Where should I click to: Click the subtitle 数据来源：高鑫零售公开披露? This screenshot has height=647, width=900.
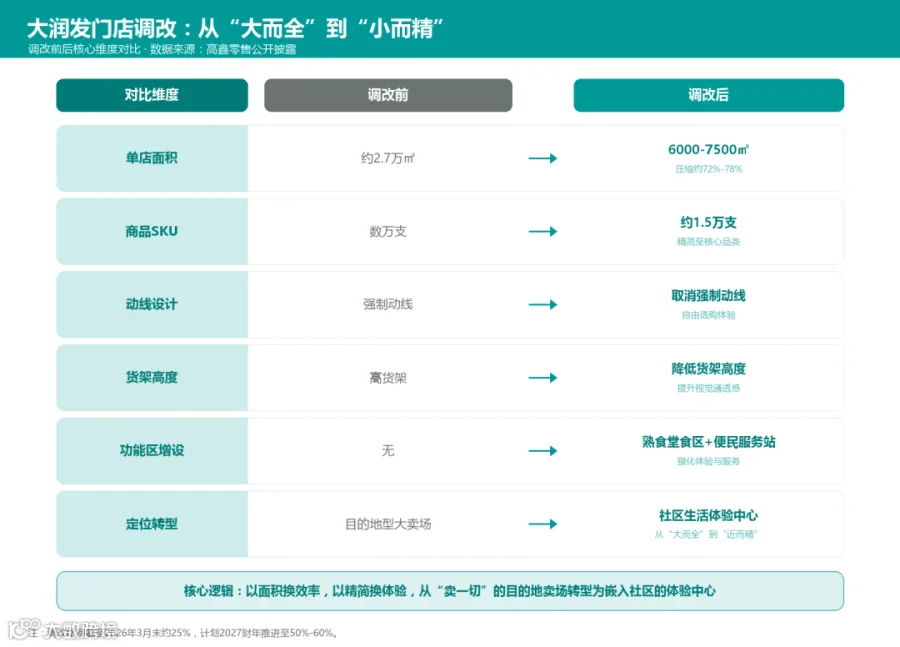223,49
